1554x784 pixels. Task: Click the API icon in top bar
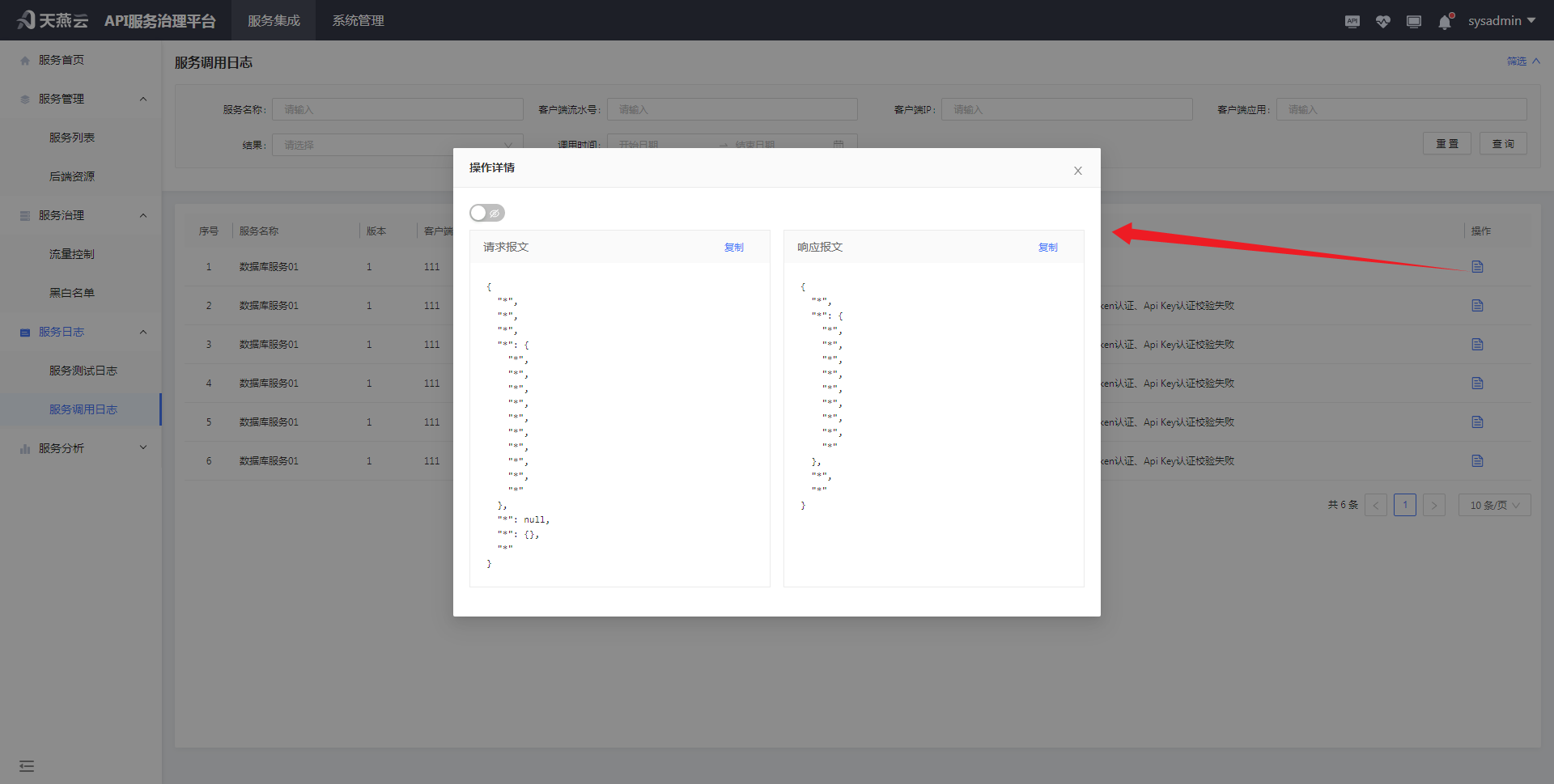1352,21
